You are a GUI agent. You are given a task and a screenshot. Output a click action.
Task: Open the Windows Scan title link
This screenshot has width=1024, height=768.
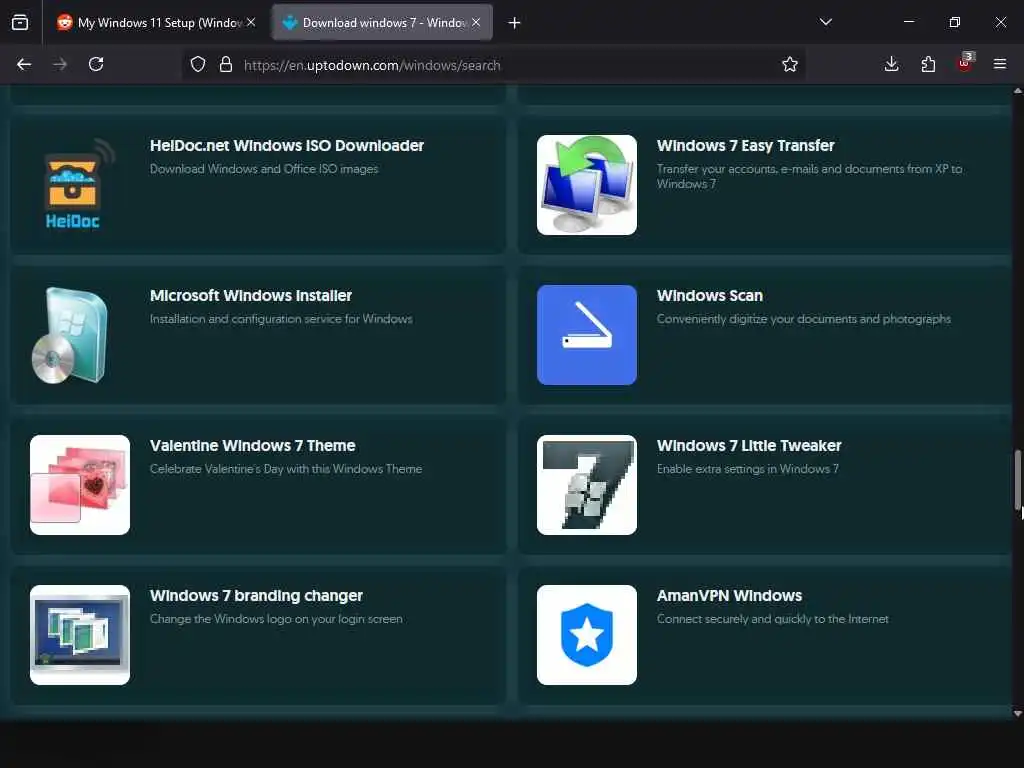(x=709, y=296)
